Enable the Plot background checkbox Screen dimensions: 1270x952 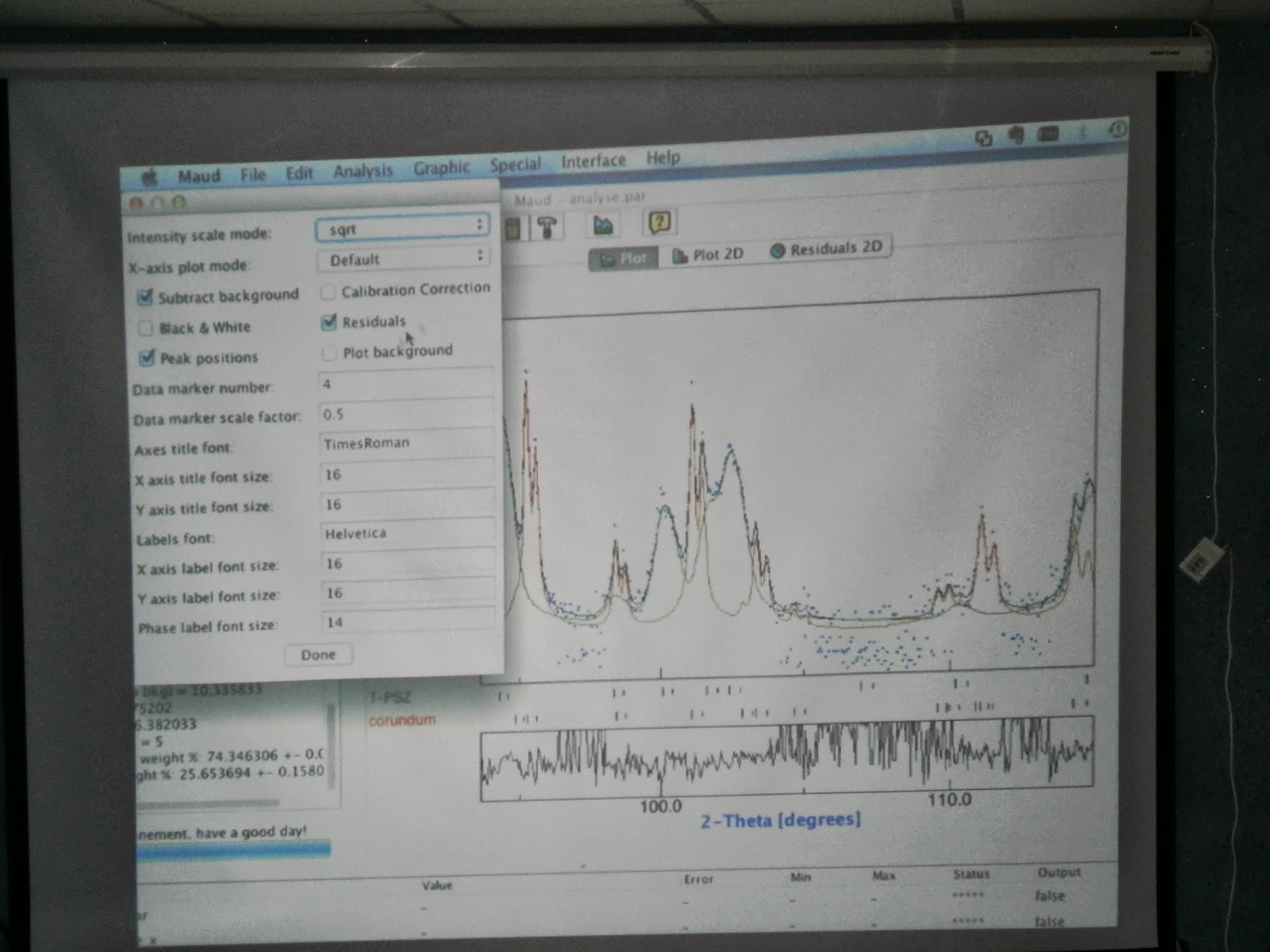[x=329, y=353]
